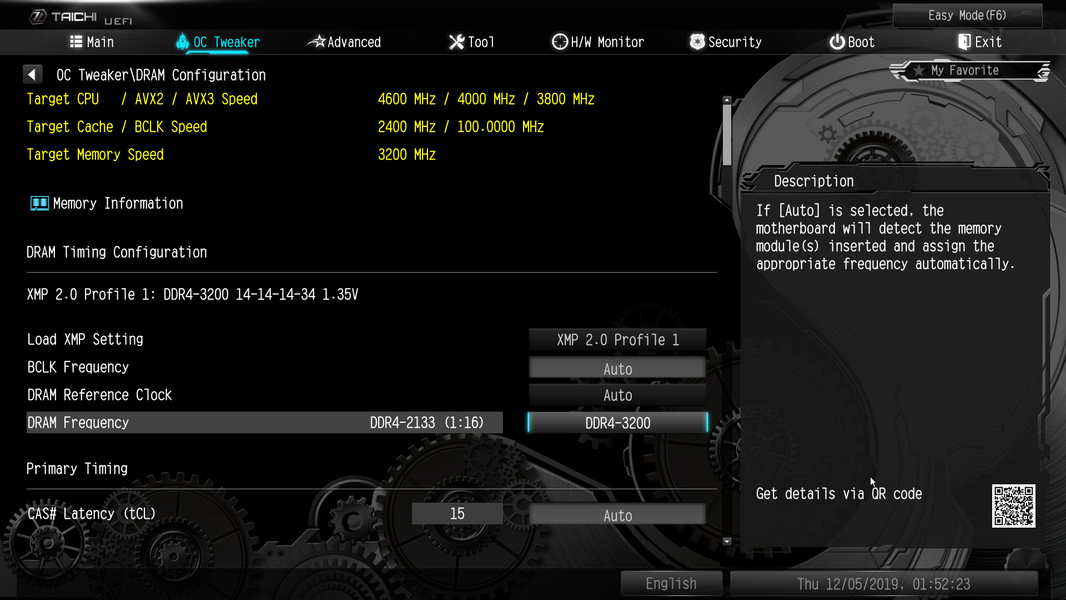Click the H/W Monitor gauge icon
Image resolution: width=1066 pixels, height=600 pixels.
pos(560,42)
